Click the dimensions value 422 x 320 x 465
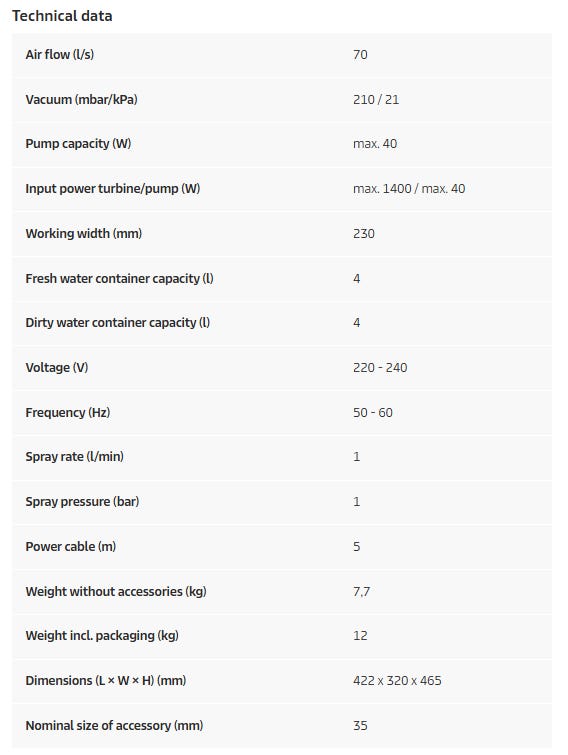This screenshot has height=755, width=568. coord(397,680)
